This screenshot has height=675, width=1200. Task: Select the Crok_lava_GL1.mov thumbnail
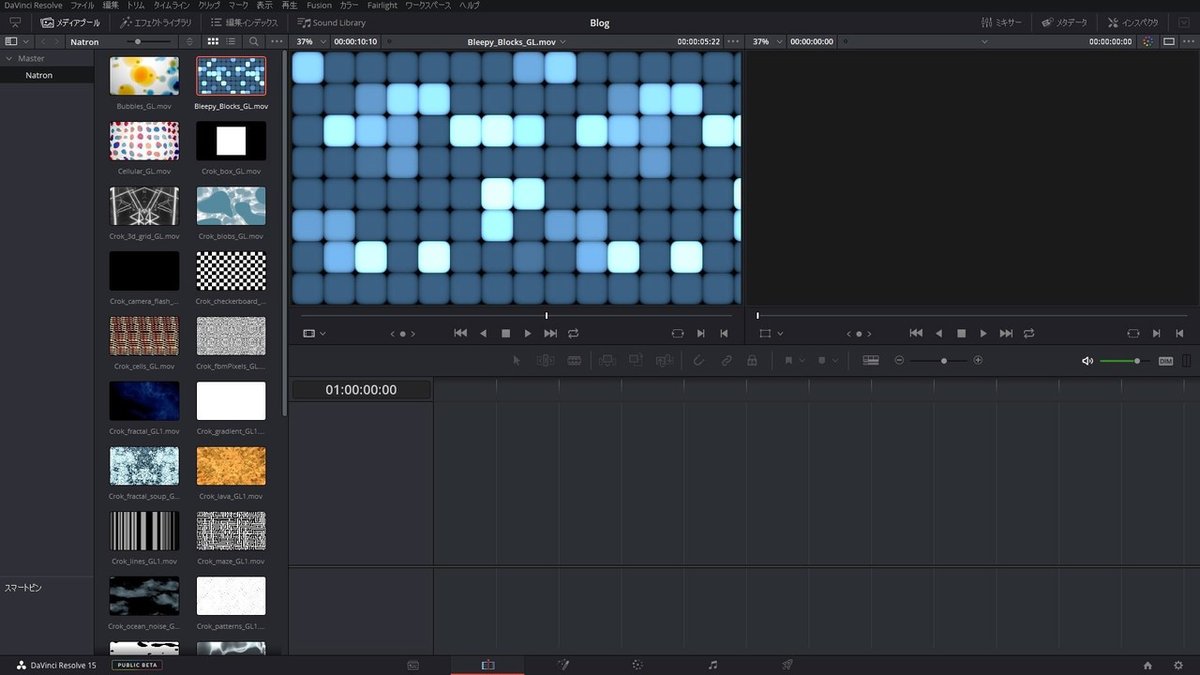[231, 466]
